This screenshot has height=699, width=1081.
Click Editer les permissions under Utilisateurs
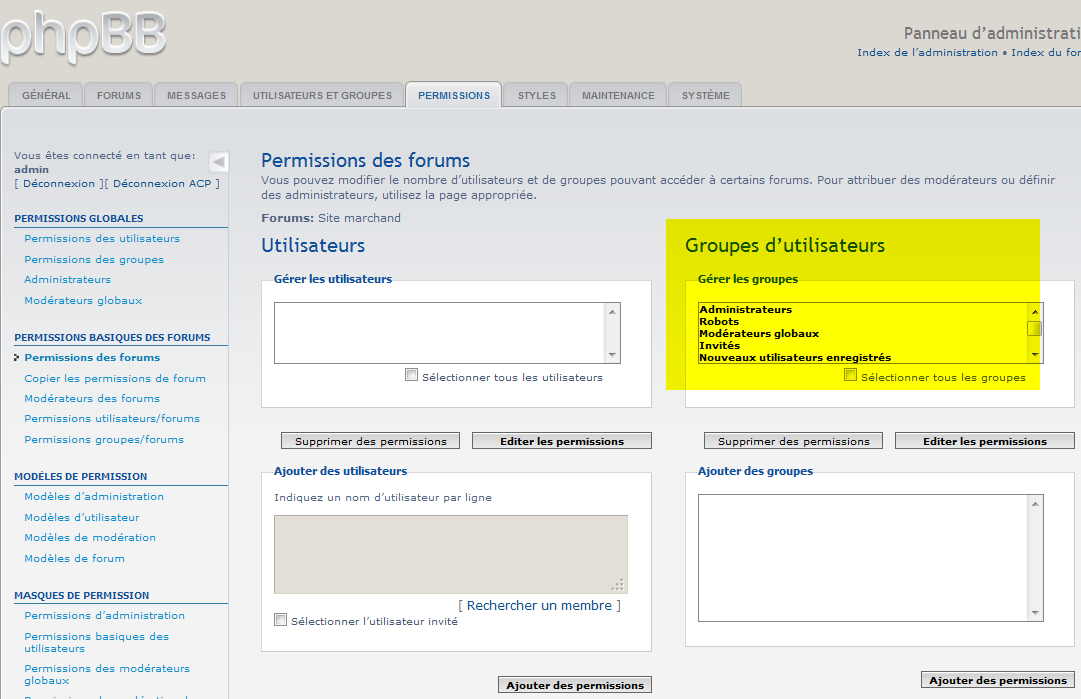point(562,441)
